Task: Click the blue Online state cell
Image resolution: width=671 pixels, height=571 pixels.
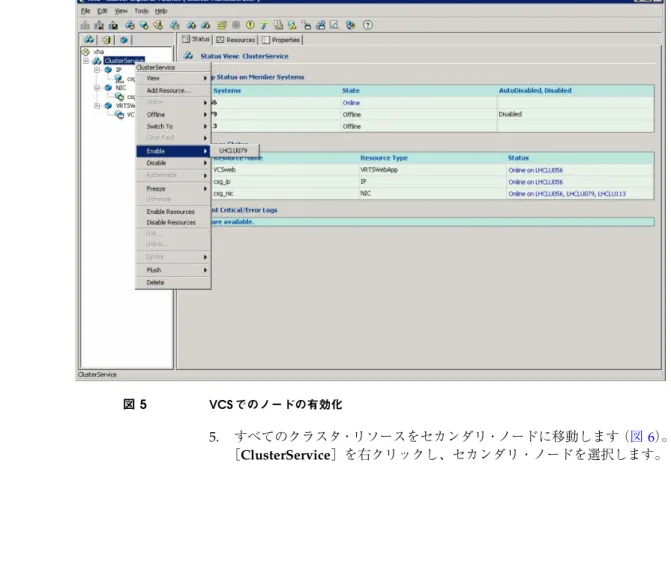Action: click(x=351, y=103)
